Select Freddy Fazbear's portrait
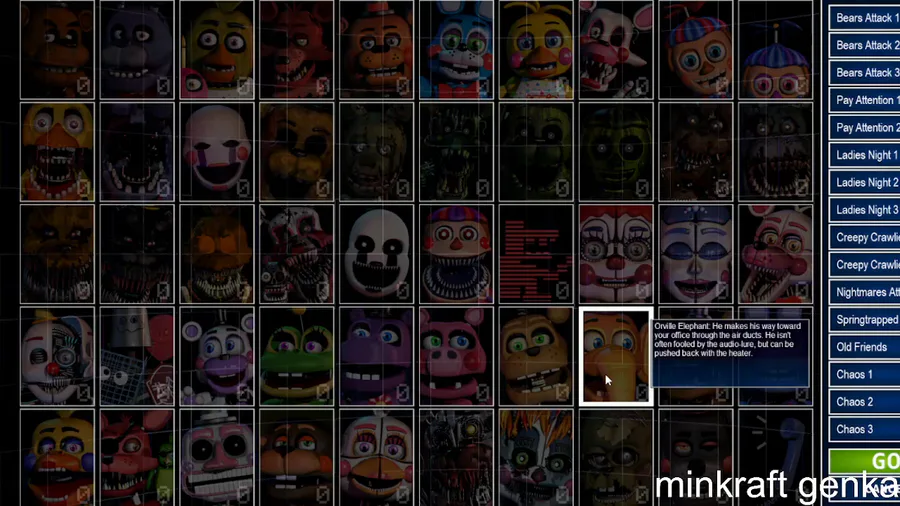This screenshot has height=506, width=900. [57, 49]
